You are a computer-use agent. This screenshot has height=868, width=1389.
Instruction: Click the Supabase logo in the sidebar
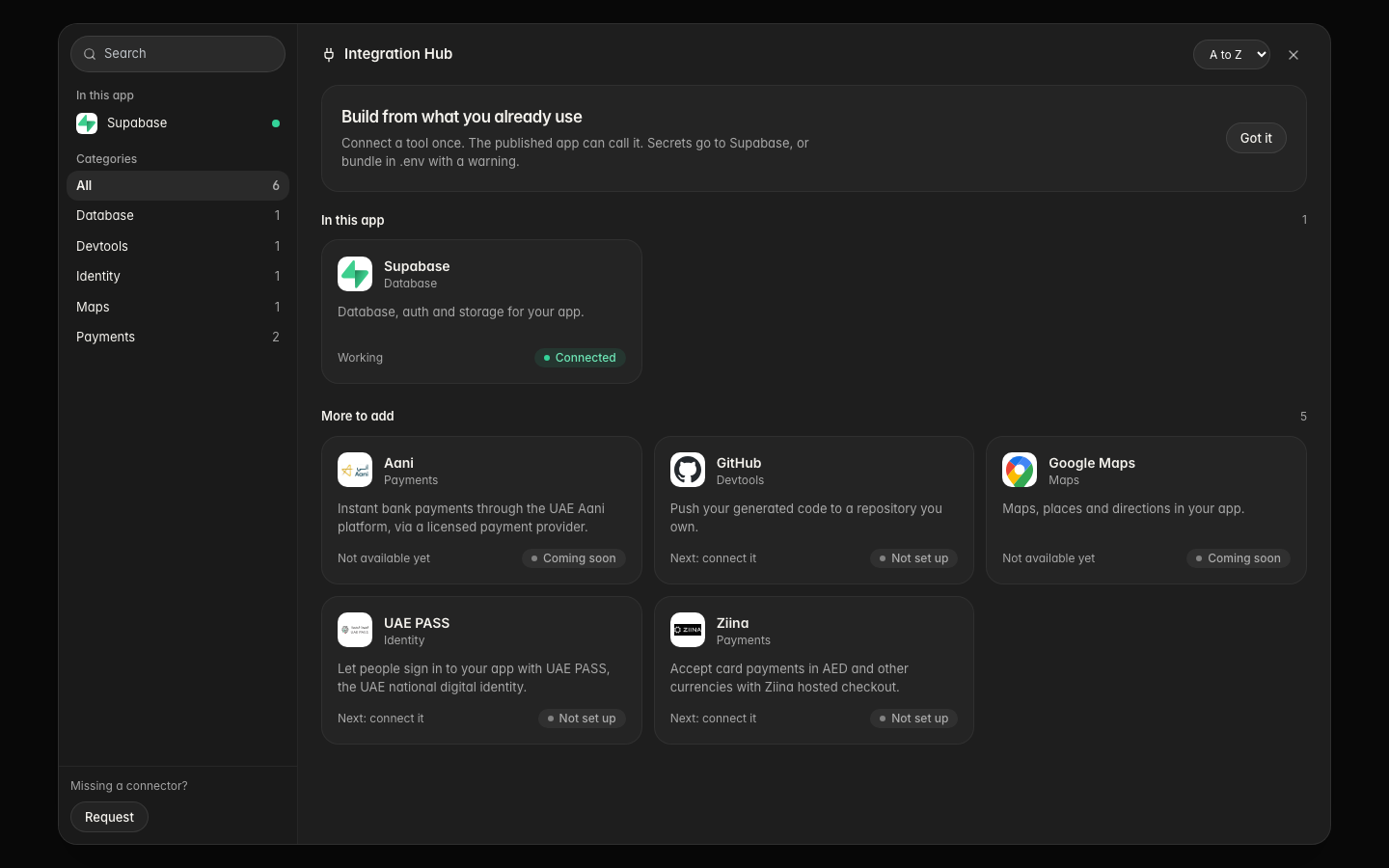point(87,123)
